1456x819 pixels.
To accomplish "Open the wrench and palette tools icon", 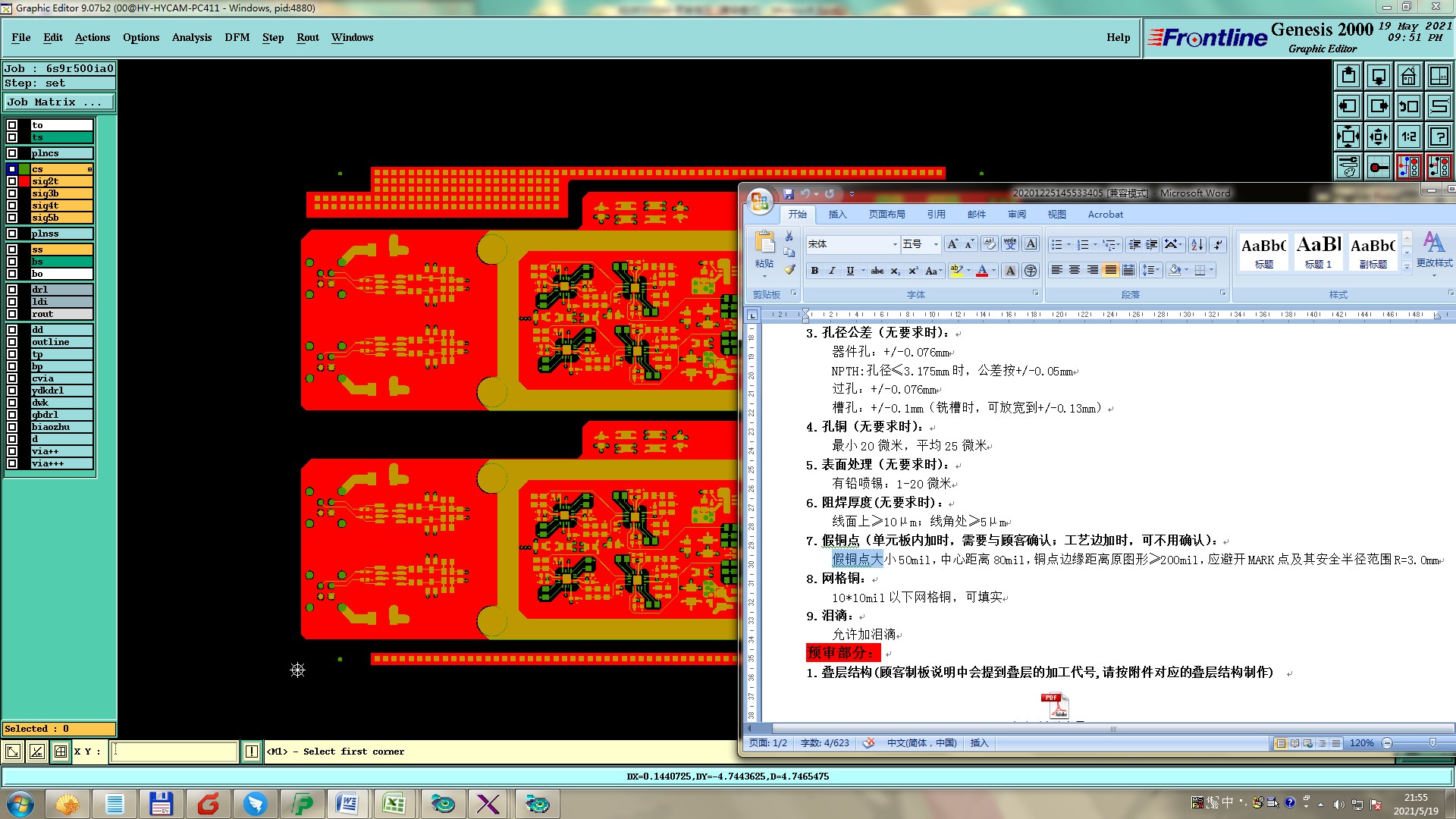I will (1348, 167).
